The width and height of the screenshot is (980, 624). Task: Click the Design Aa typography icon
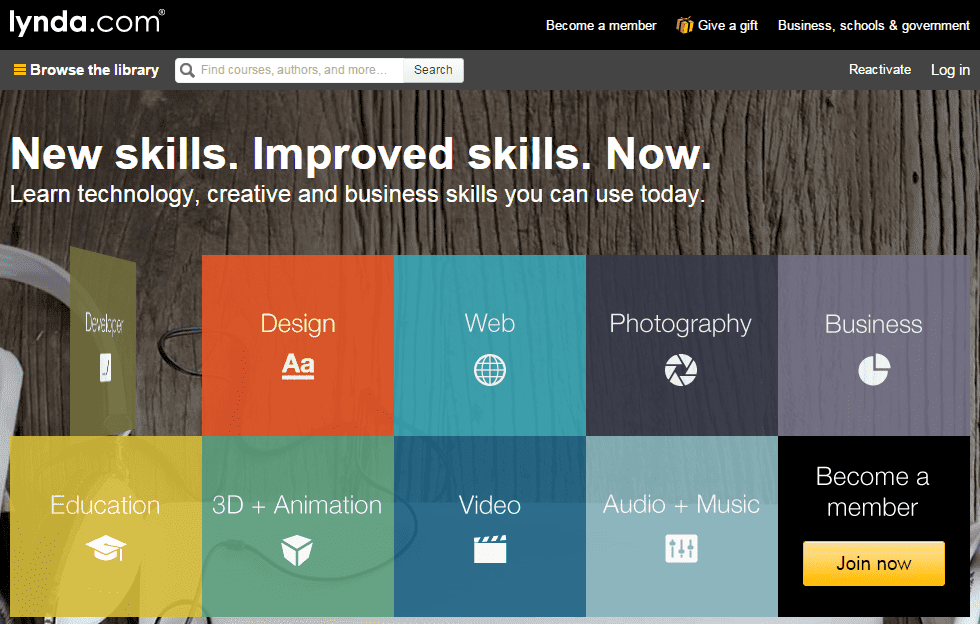[298, 366]
